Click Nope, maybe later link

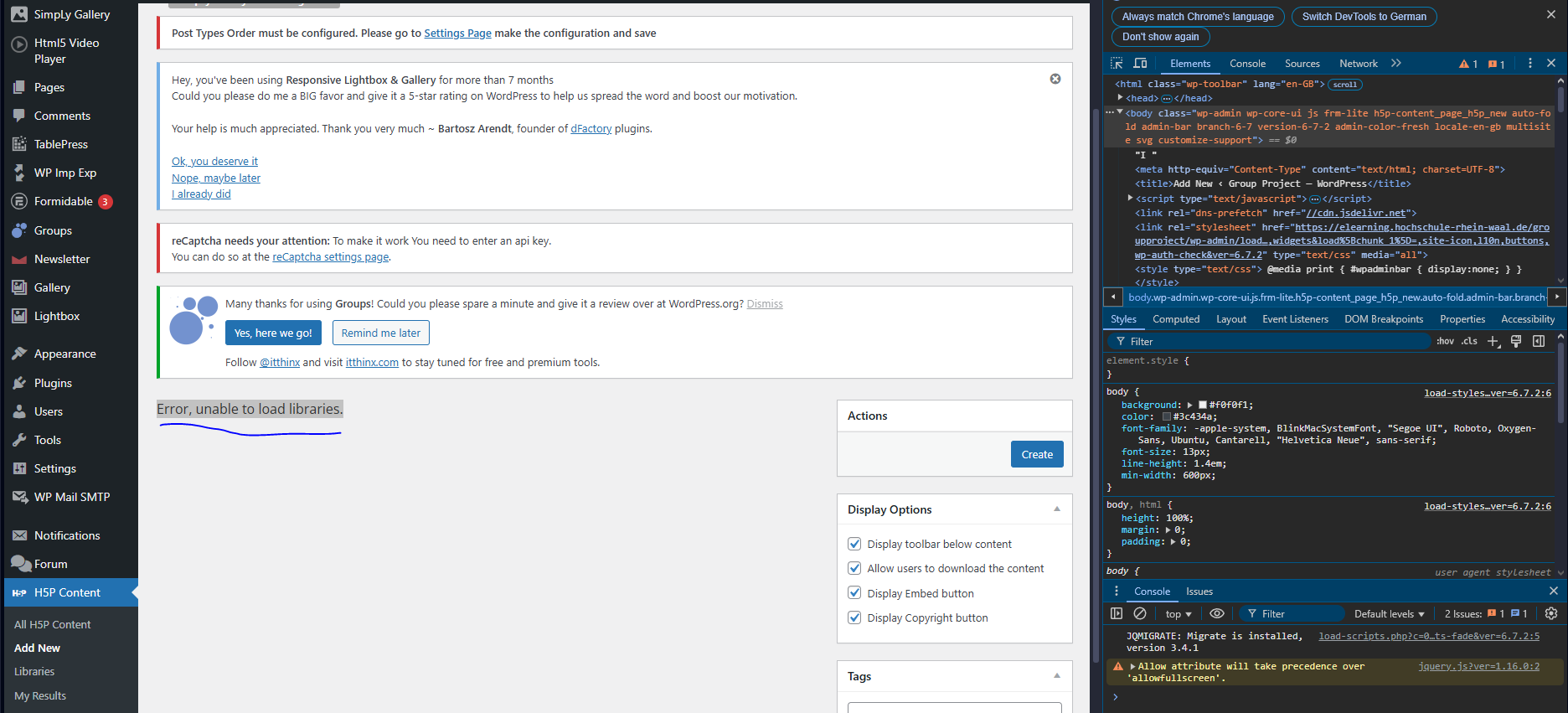pos(216,178)
